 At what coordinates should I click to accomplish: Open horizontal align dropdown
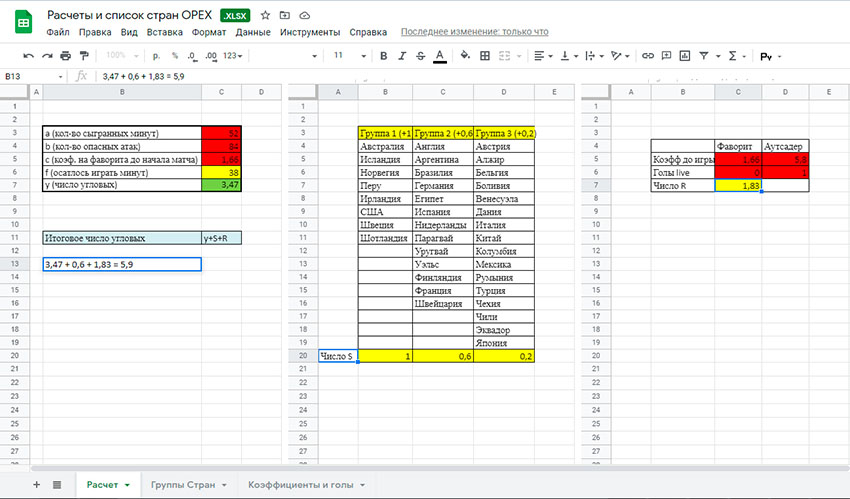tap(543, 56)
